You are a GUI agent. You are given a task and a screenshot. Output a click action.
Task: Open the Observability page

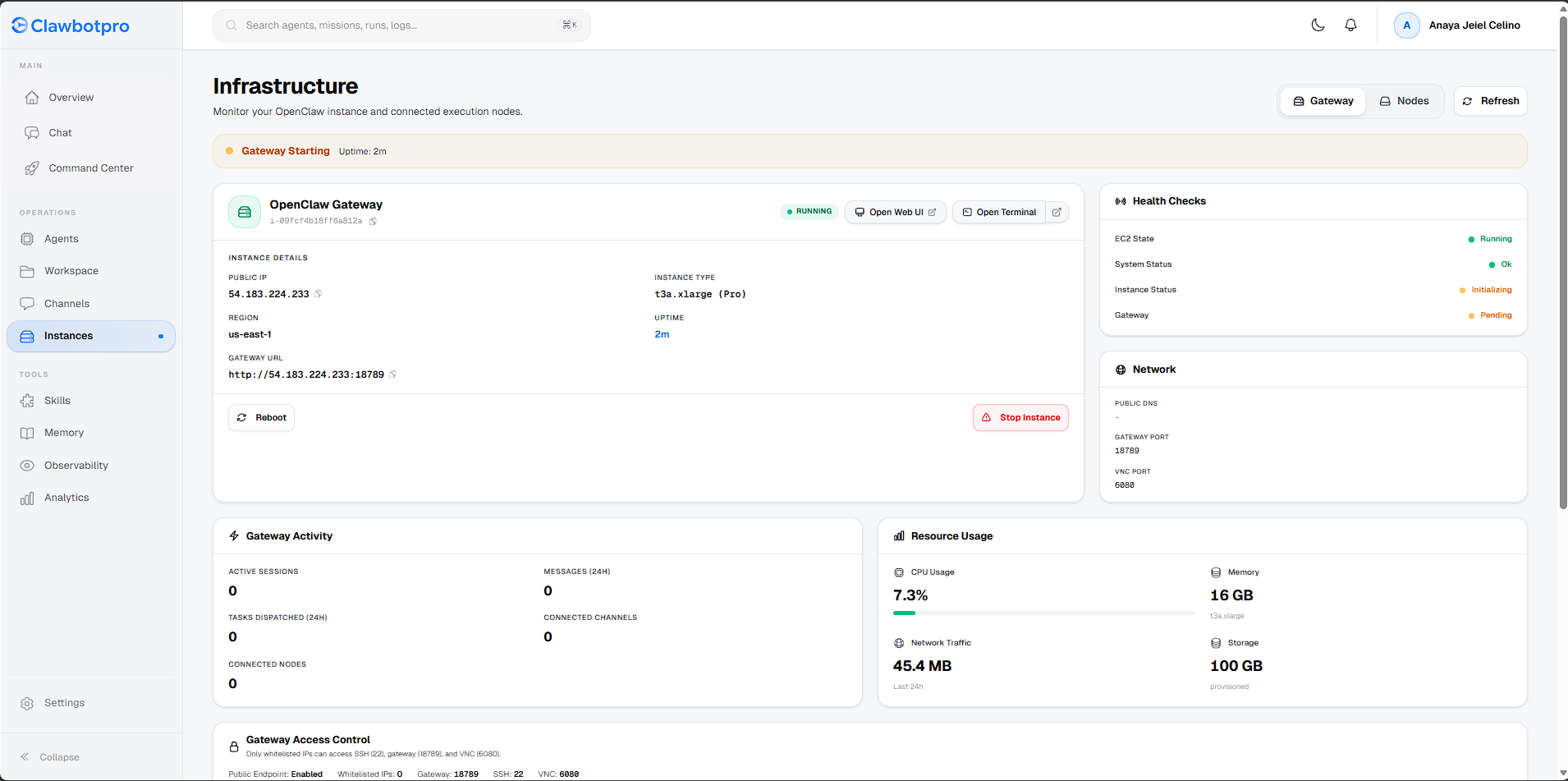pyautogui.click(x=76, y=466)
